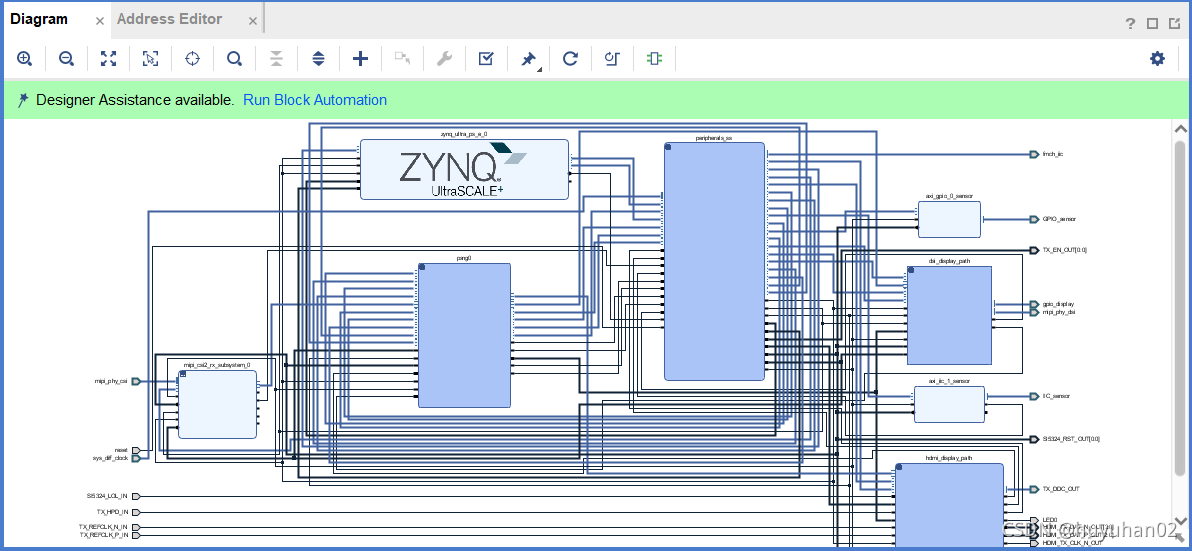Click the scrollbar up arrow
The width and height of the screenshot is (1192, 551).
tap(1180, 128)
